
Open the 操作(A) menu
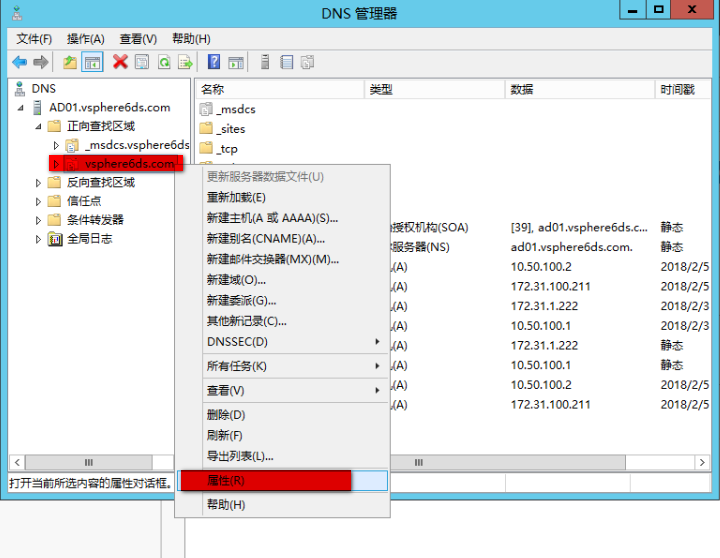(x=86, y=39)
